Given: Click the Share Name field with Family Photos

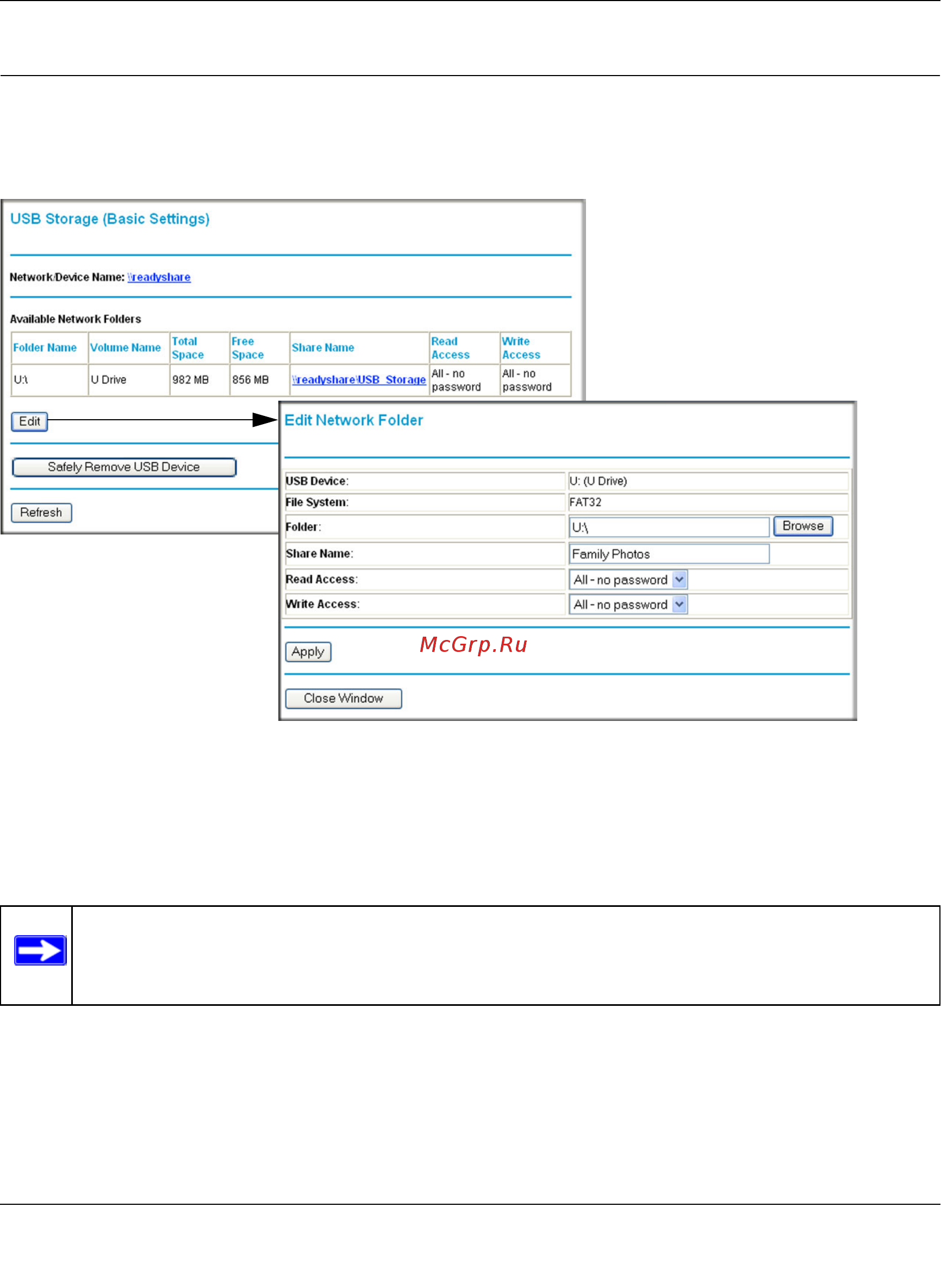Looking at the screenshot, I should click(669, 554).
